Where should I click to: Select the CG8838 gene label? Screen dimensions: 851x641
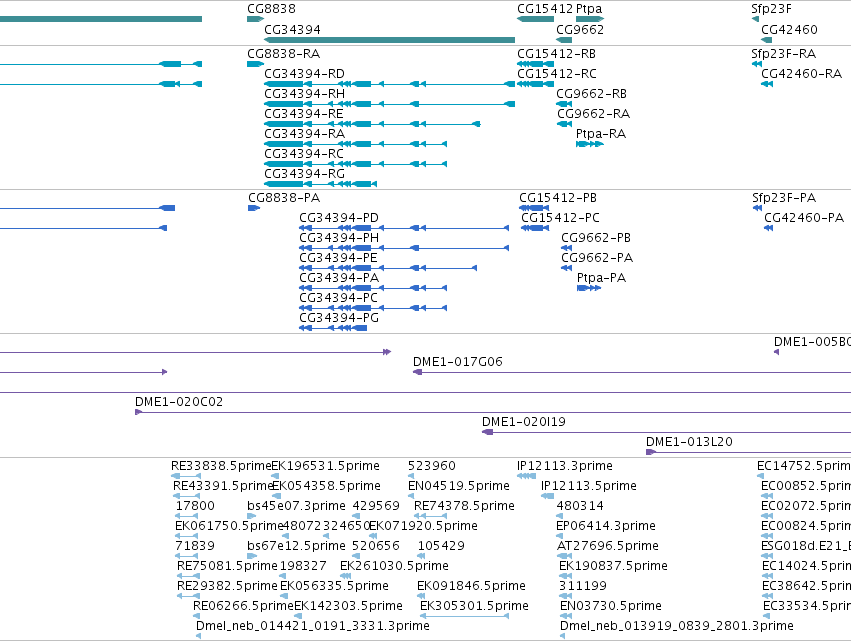271,9
